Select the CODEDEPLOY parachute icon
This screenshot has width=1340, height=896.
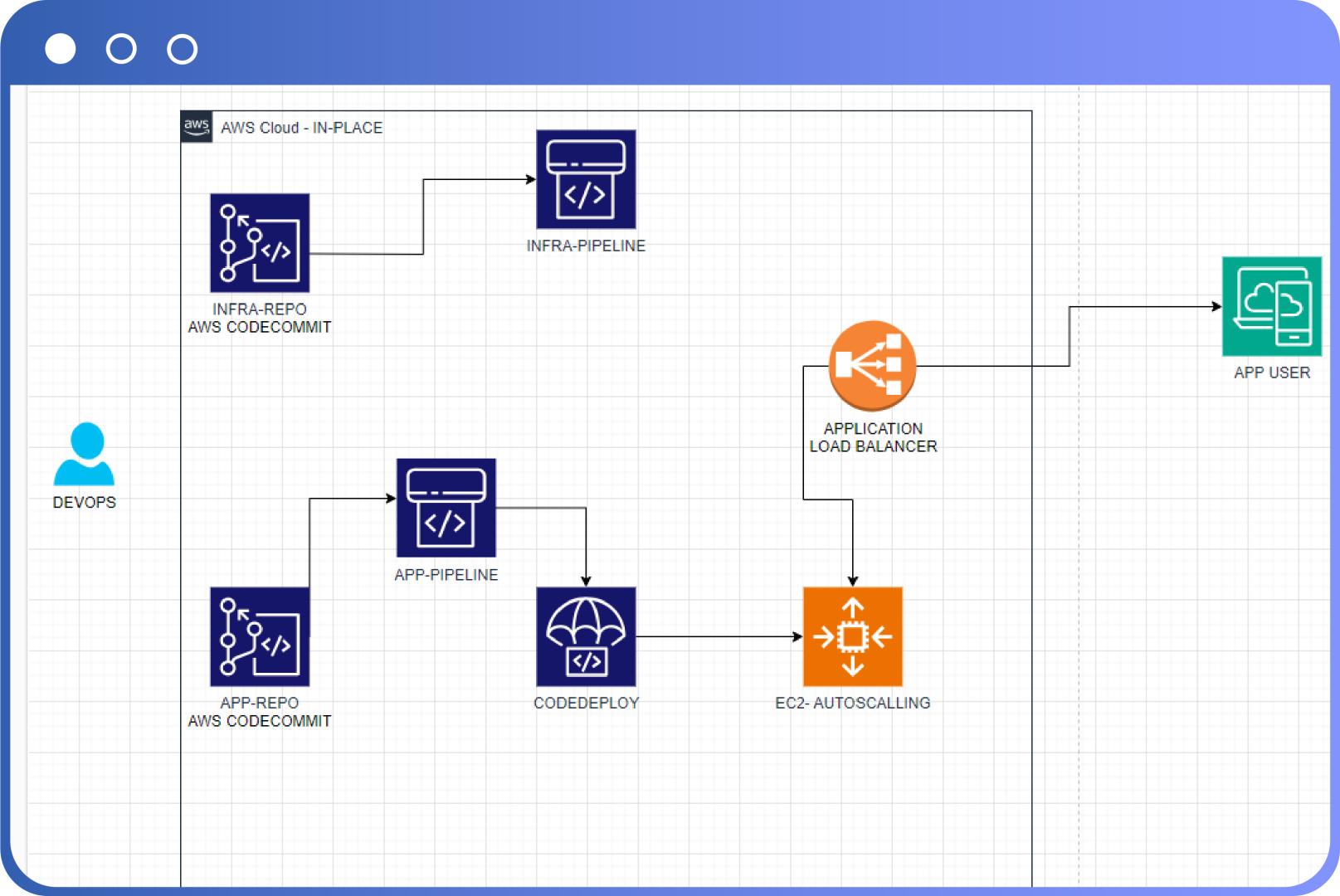(x=586, y=636)
